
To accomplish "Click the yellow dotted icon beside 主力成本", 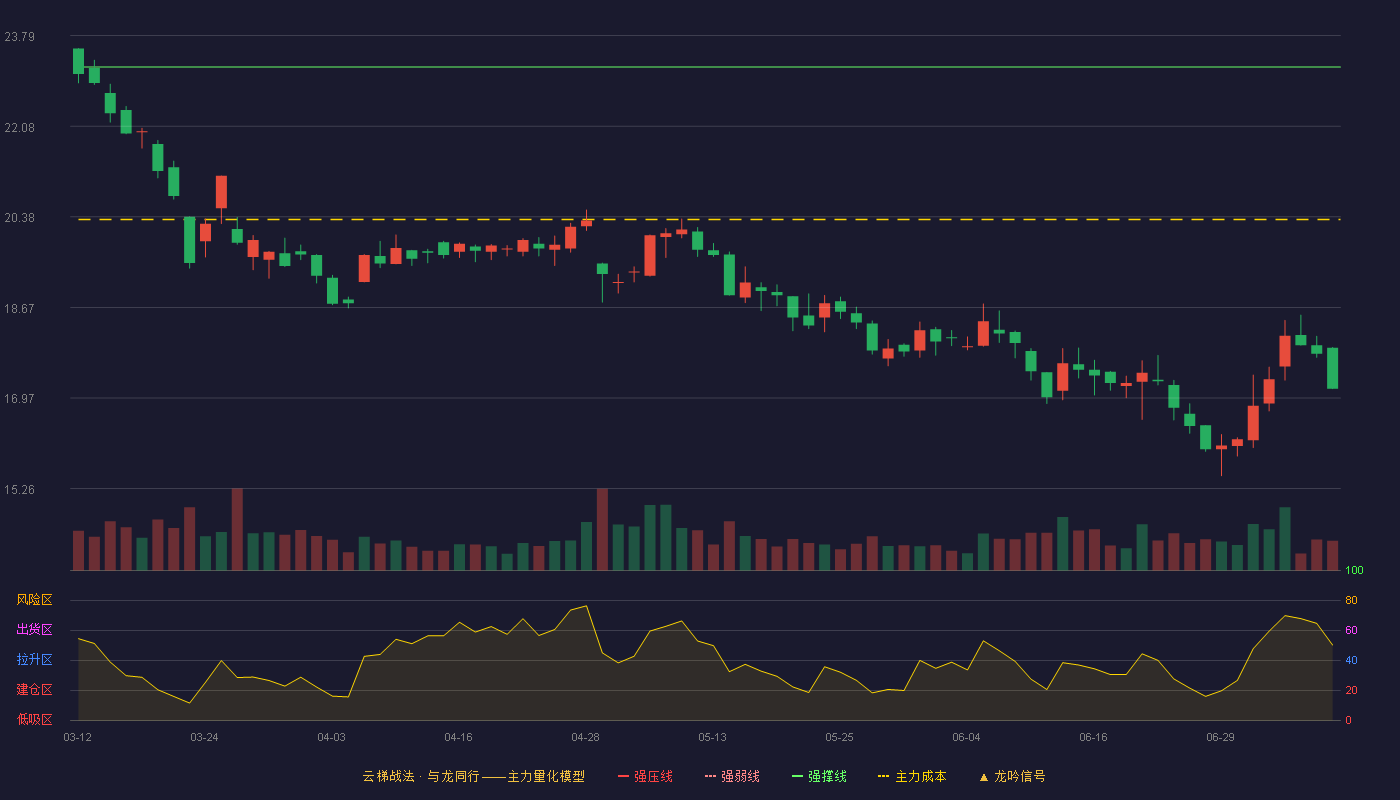I will click(884, 776).
